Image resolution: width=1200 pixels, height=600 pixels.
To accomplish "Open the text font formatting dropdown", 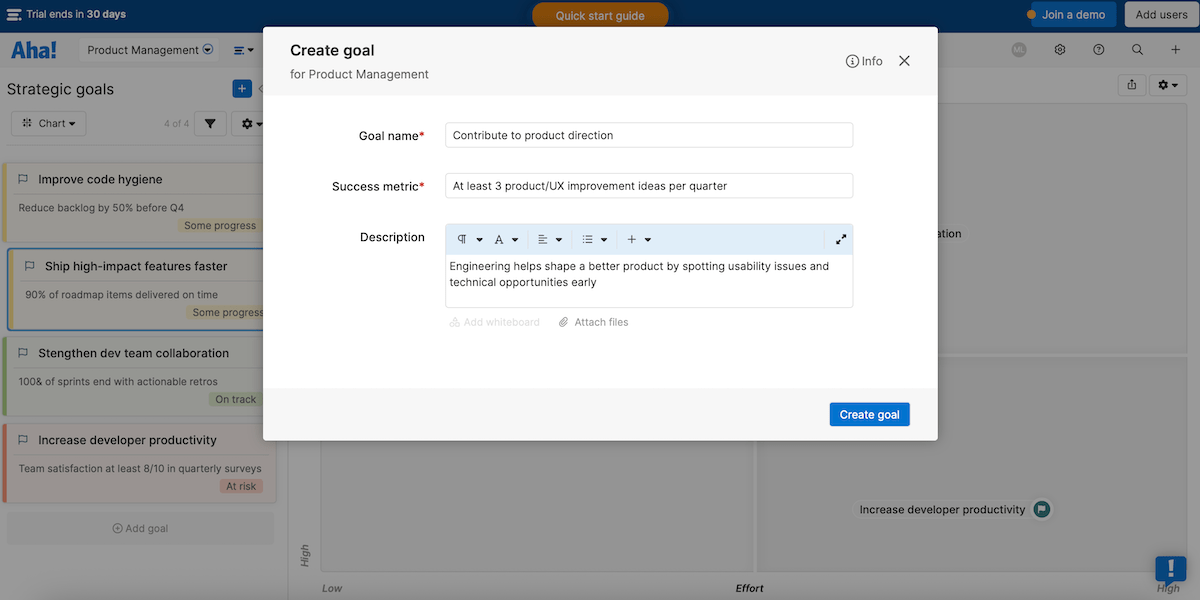I will (x=506, y=240).
